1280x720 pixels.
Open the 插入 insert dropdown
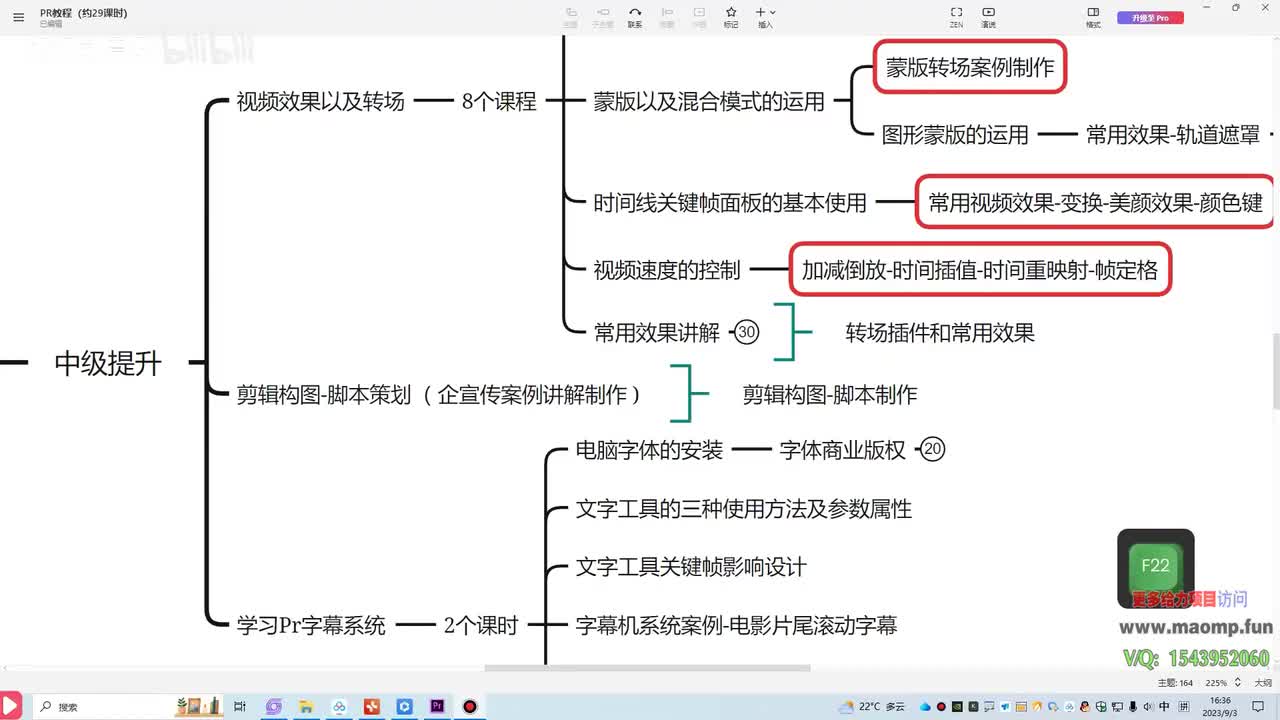pos(766,17)
